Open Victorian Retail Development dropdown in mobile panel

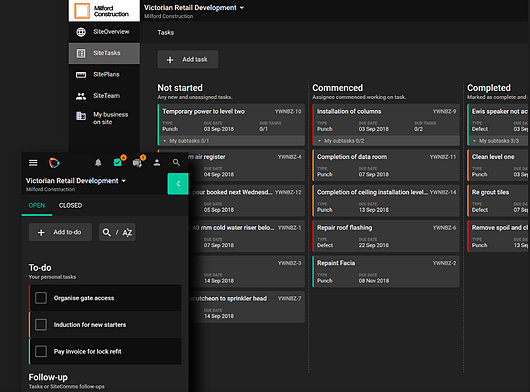point(76,181)
